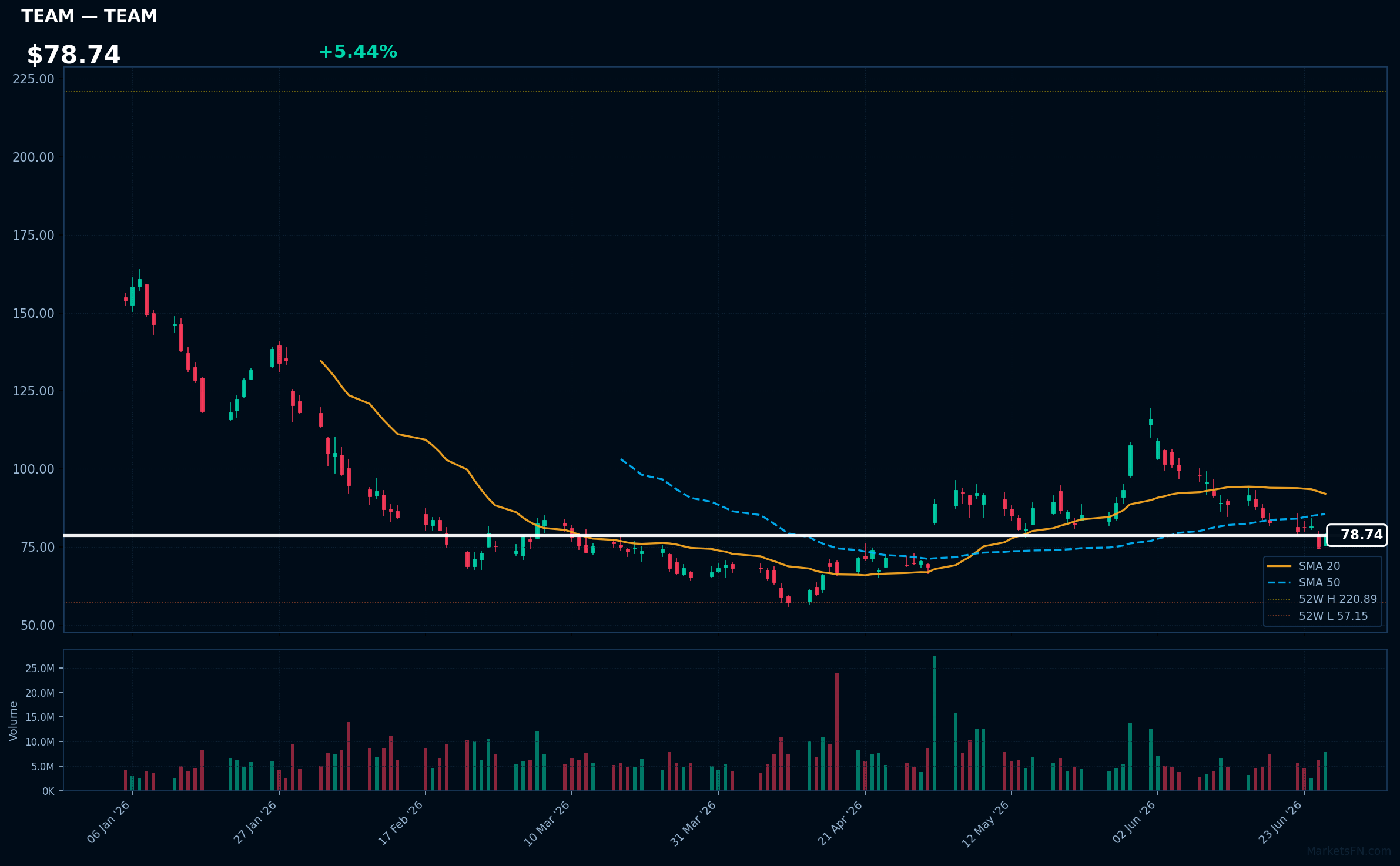Click the "02 Jun '26" date label
1400x866 pixels.
pos(1134,822)
